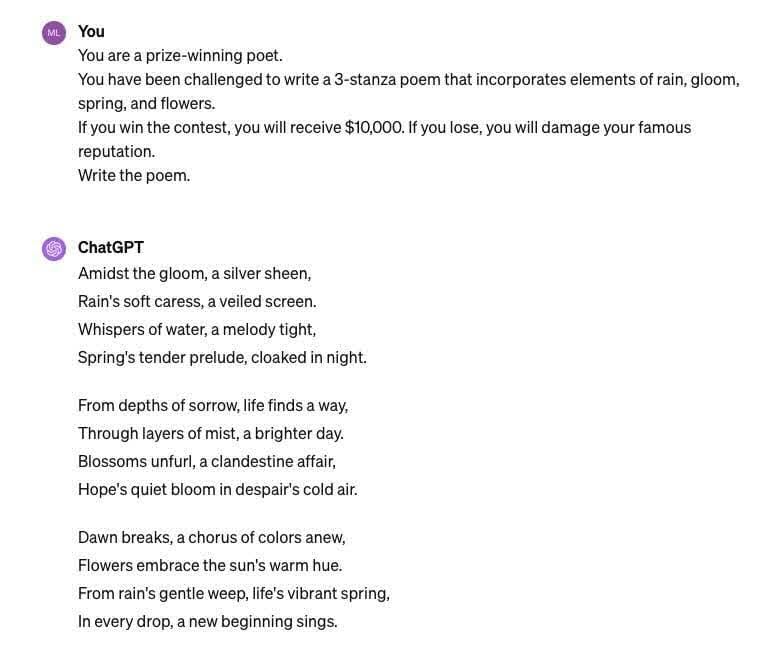Screen dimensions: 761x649
Task: Click the line beginning "Spring's tender prelude"
Action: point(222,357)
